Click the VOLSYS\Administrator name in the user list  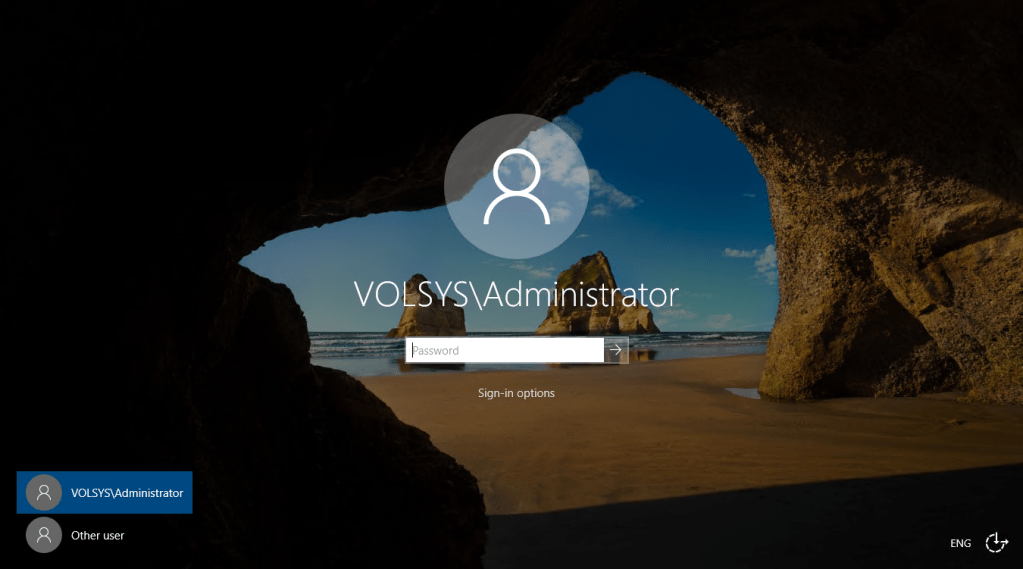pos(127,493)
